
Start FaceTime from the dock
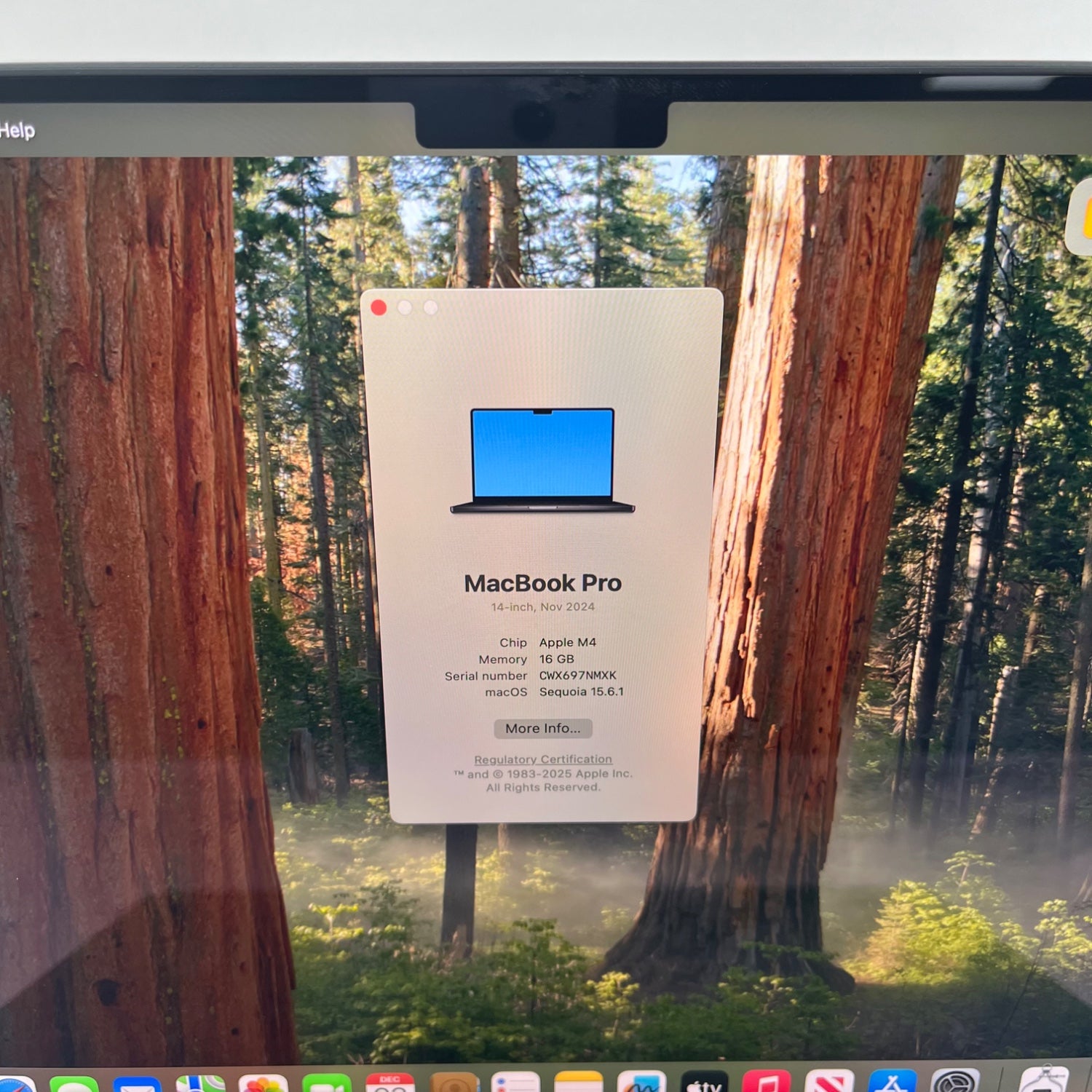(326, 1085)
